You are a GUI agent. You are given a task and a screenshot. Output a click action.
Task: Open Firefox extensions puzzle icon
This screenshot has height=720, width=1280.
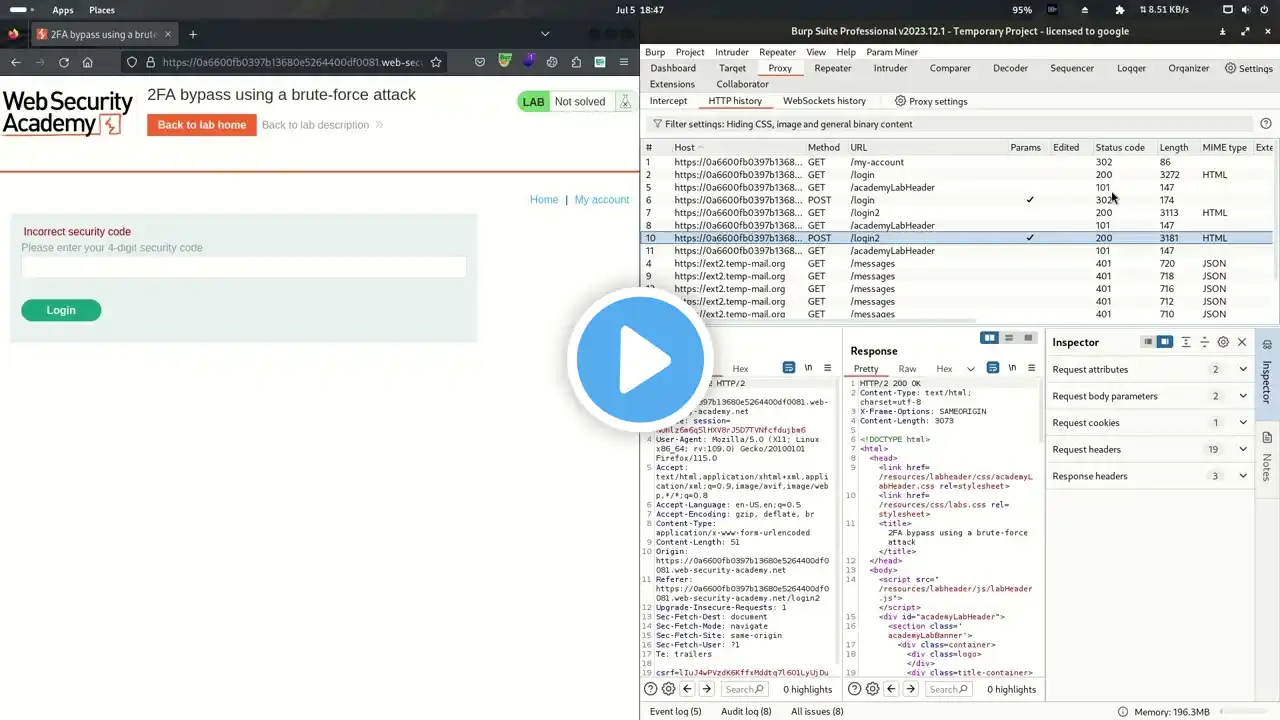click(576, 62)
